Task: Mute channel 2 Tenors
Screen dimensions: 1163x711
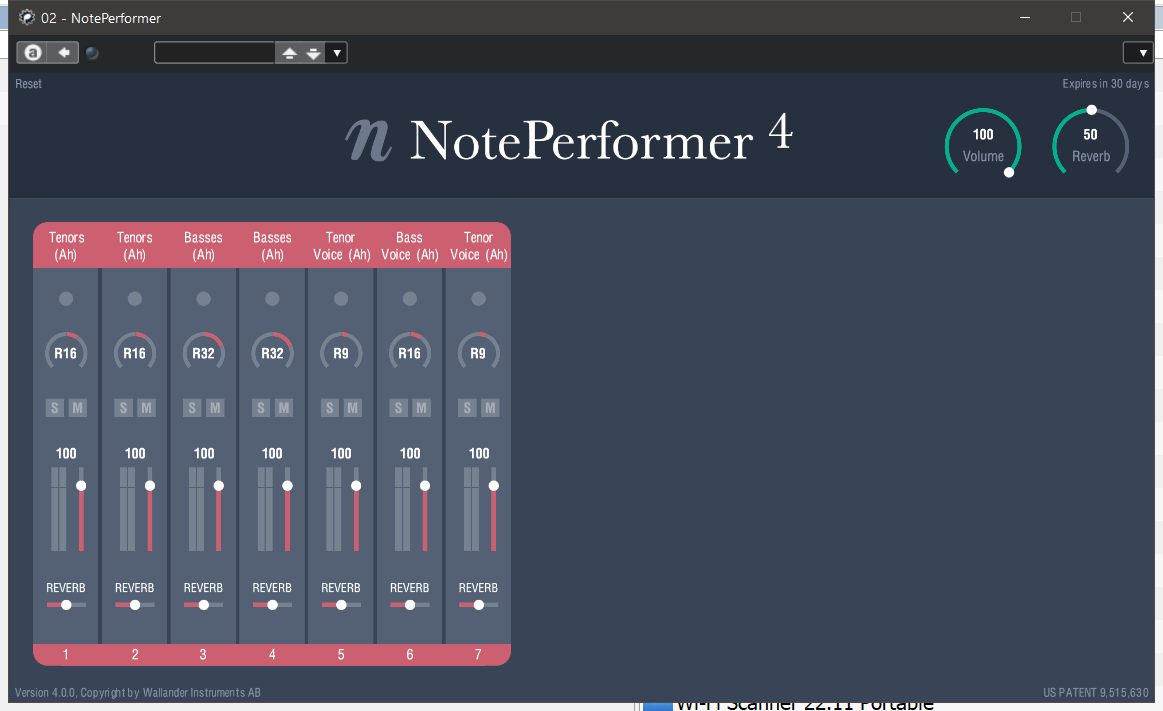Action: click(146, 408)
